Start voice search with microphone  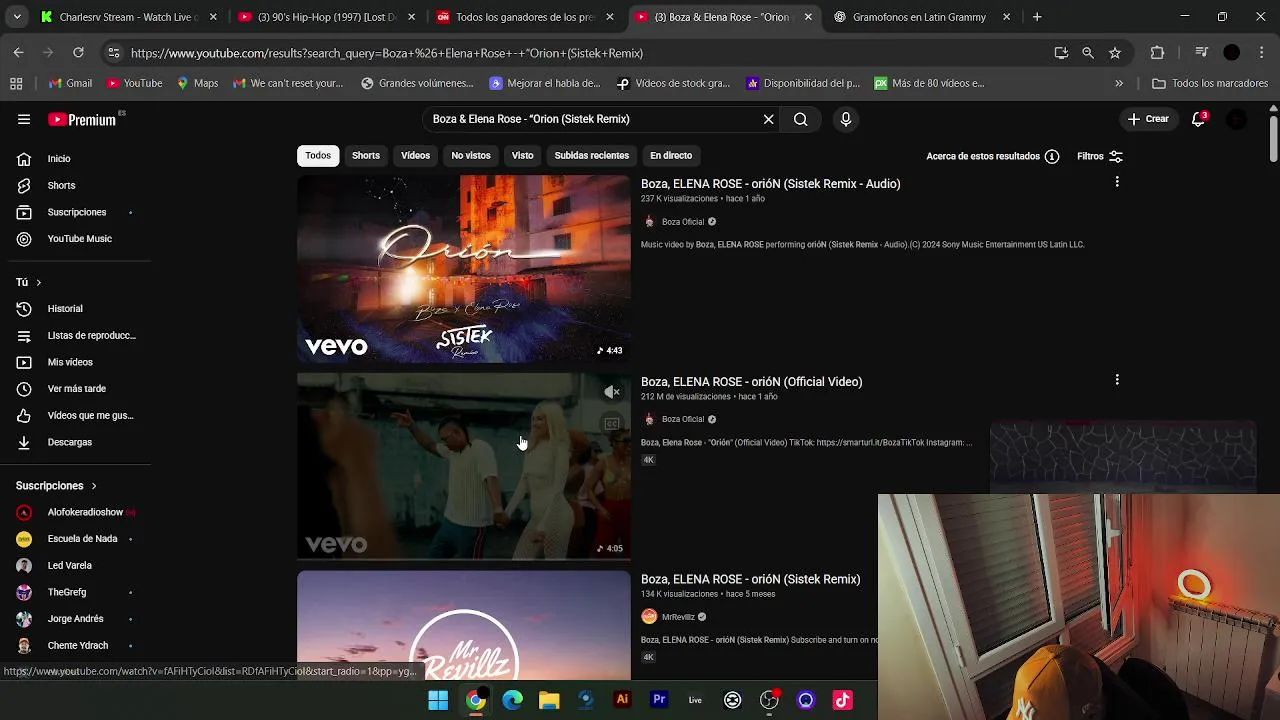(846, 119)
